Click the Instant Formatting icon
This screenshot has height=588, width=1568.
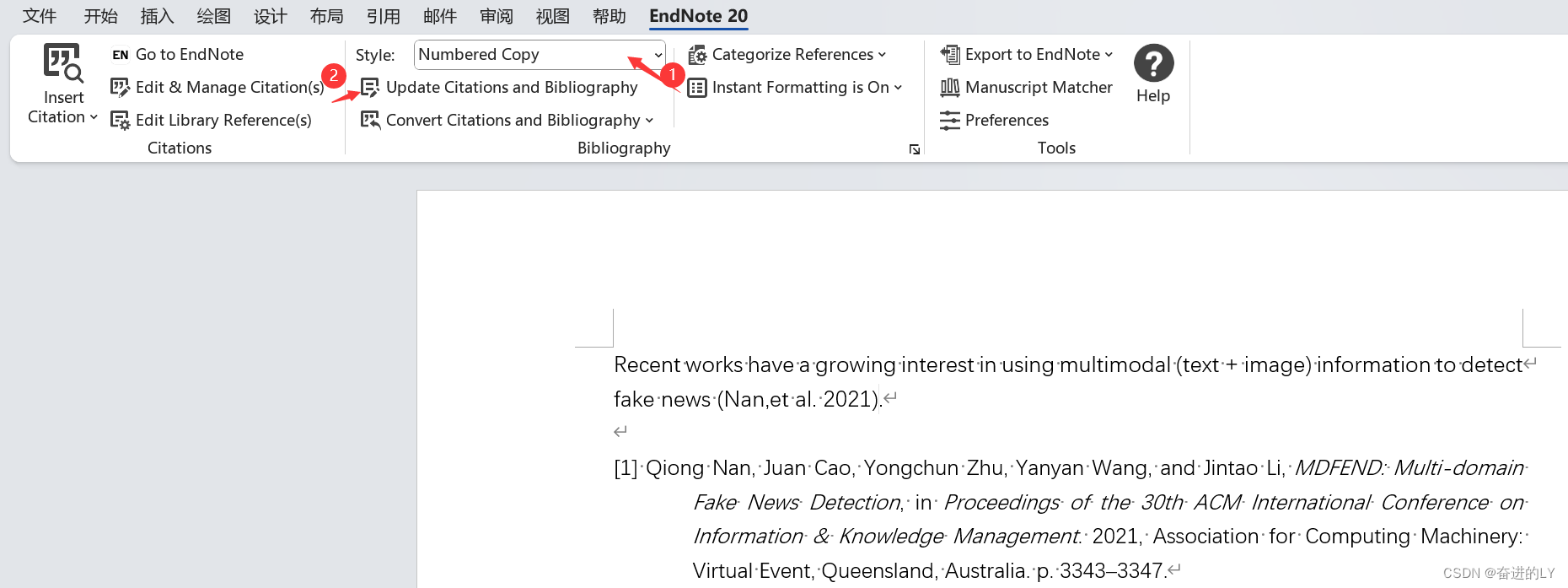(697, 88)
